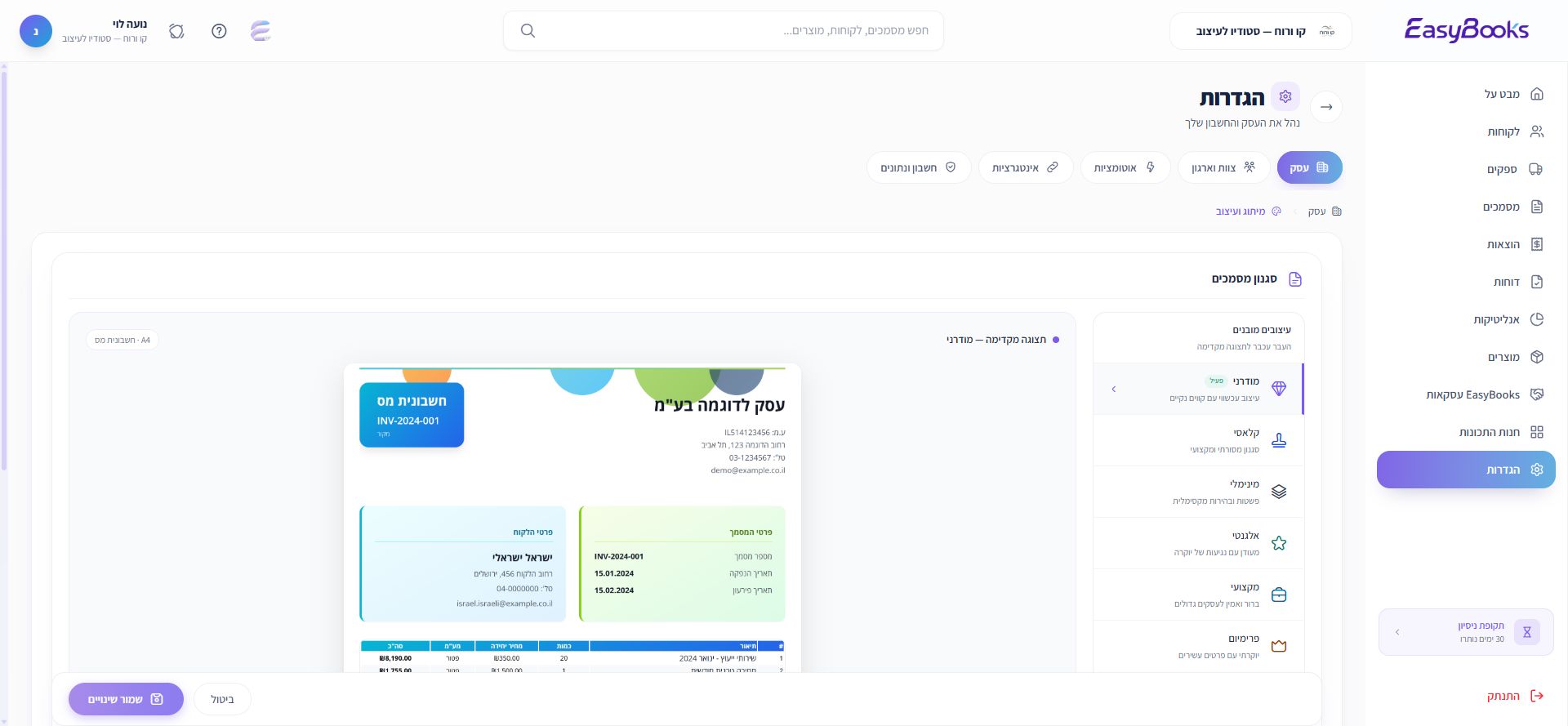The image size is (1568, 726).
Task: Choose the מקצועי document style
Action: (1198, 595)
